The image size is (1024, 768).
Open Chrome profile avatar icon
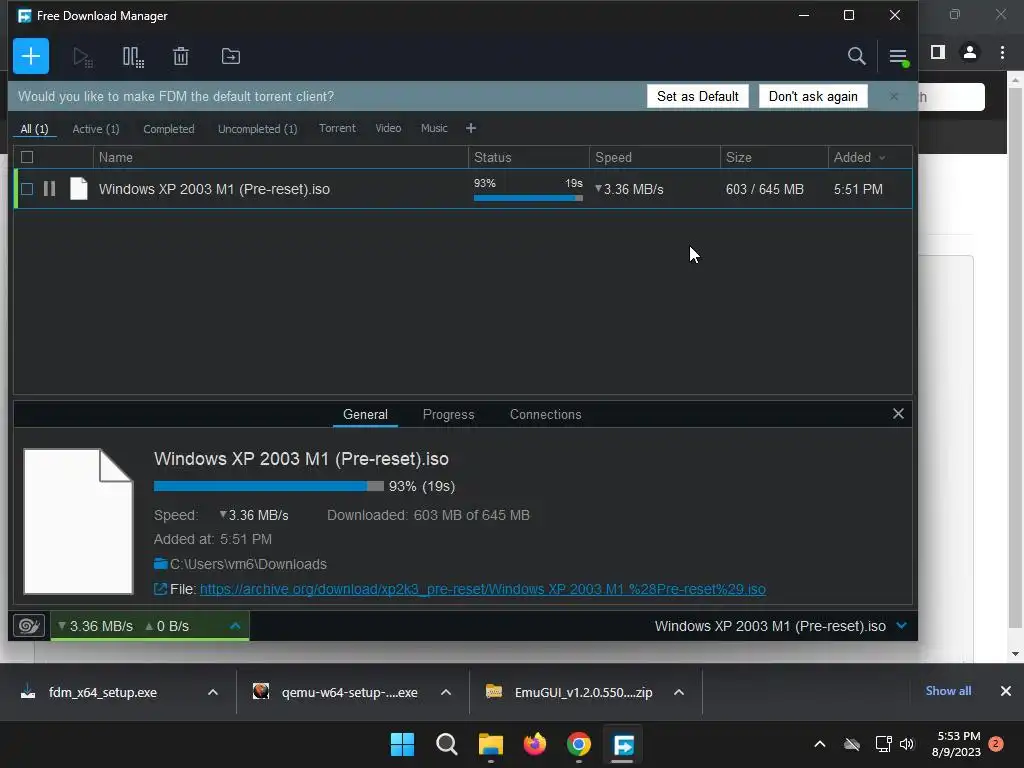pyautogui.click(x=970, y=52)
